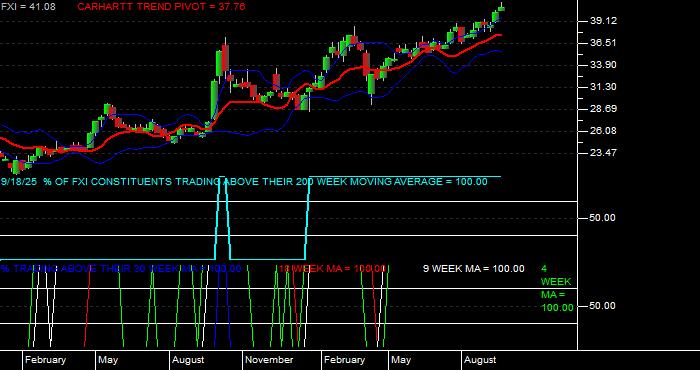Click the 31.30 price axis value
Viewport: 700px width, 370px height.
(x=603, y=87)
